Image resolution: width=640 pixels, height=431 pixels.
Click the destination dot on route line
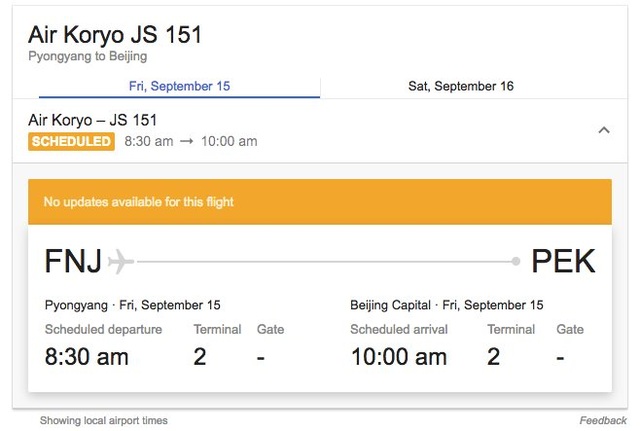point(516,262)
